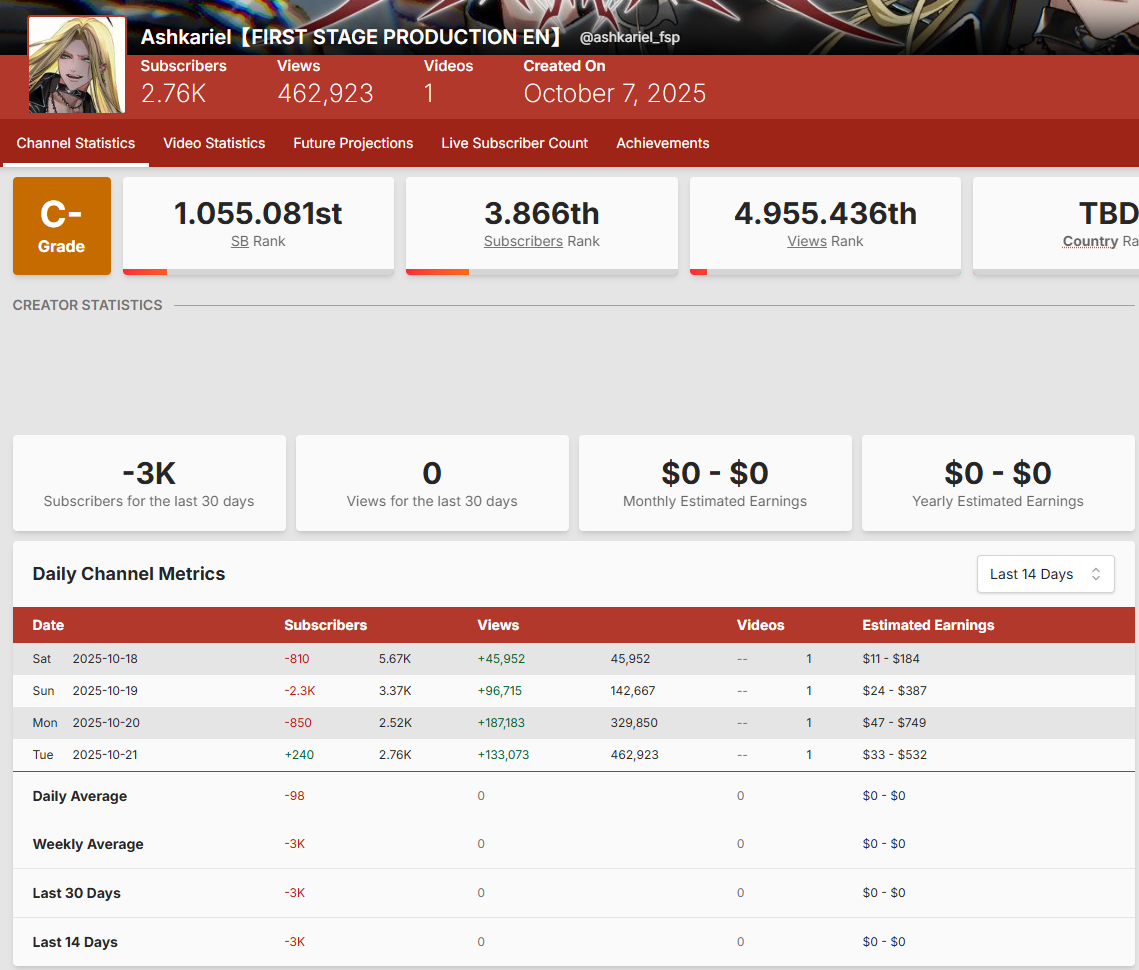Click the +96,715 views change value

[x=500, y=691]
